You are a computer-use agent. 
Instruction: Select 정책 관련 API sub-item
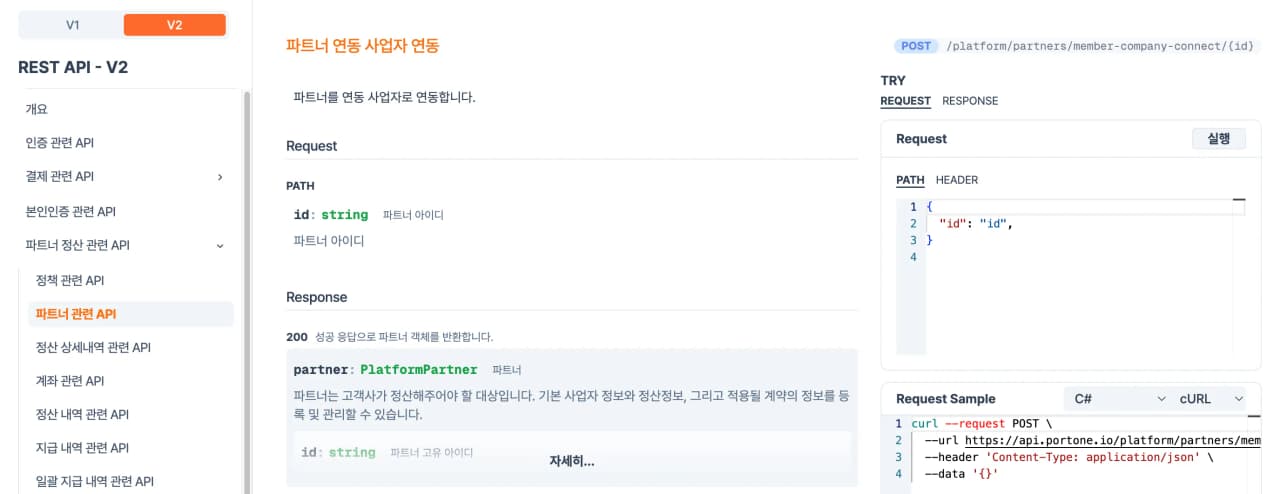[x=70, y=280]
